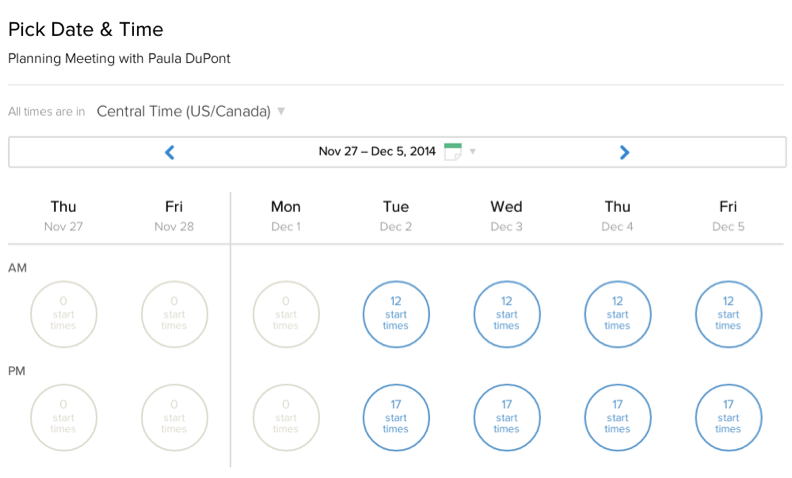
Task: Open the Central Time timezone dropdown
Action: click(x=183, y=111)
